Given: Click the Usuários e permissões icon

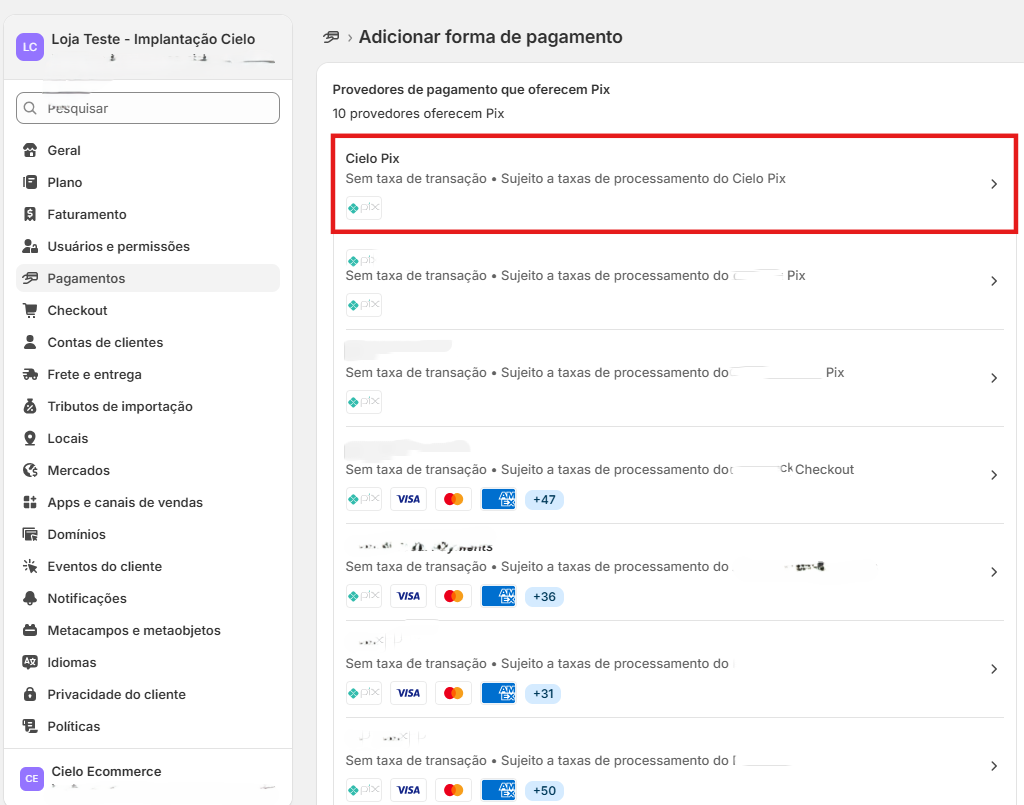Looking at the screenshot, I should point(30,246).
